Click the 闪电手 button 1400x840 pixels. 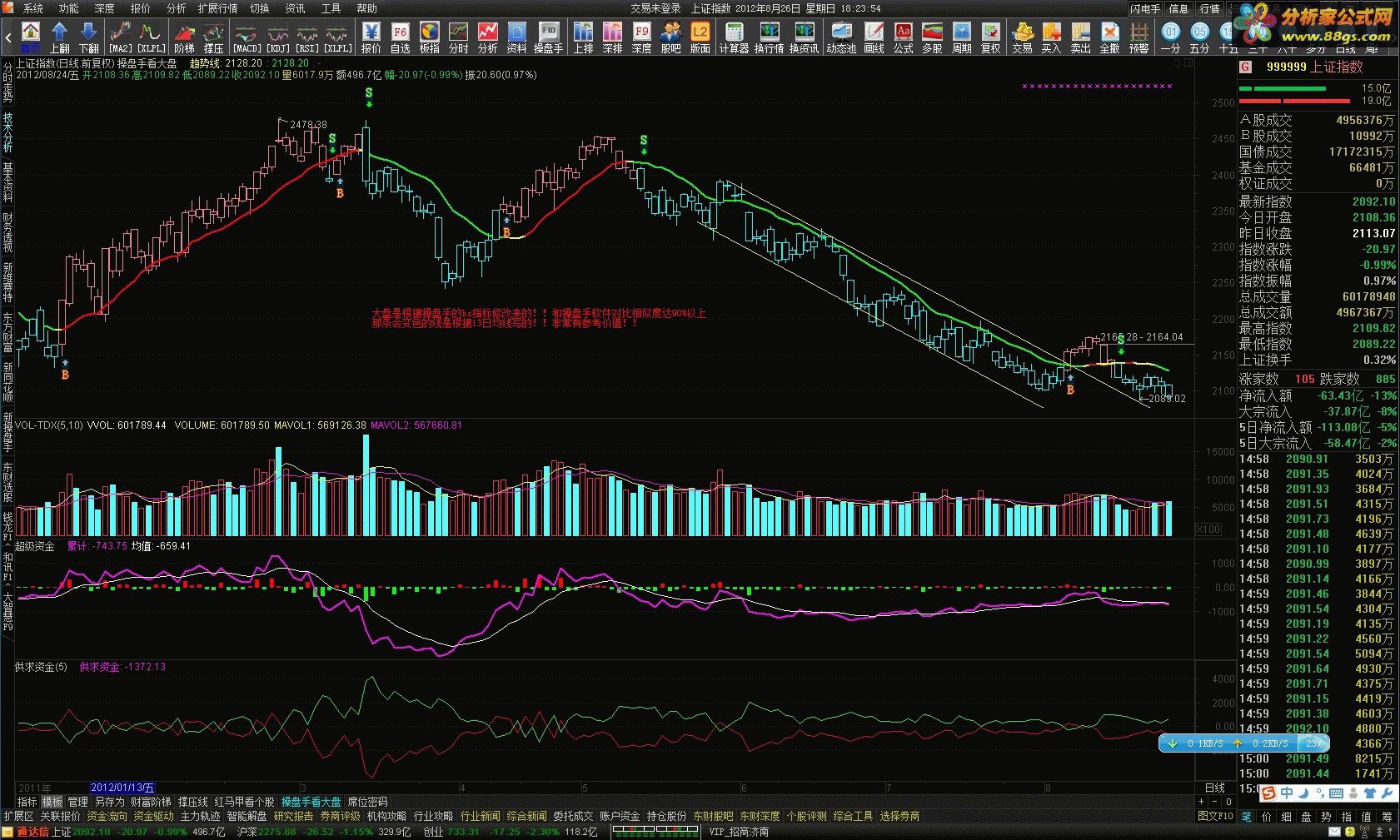[1145, 8]
